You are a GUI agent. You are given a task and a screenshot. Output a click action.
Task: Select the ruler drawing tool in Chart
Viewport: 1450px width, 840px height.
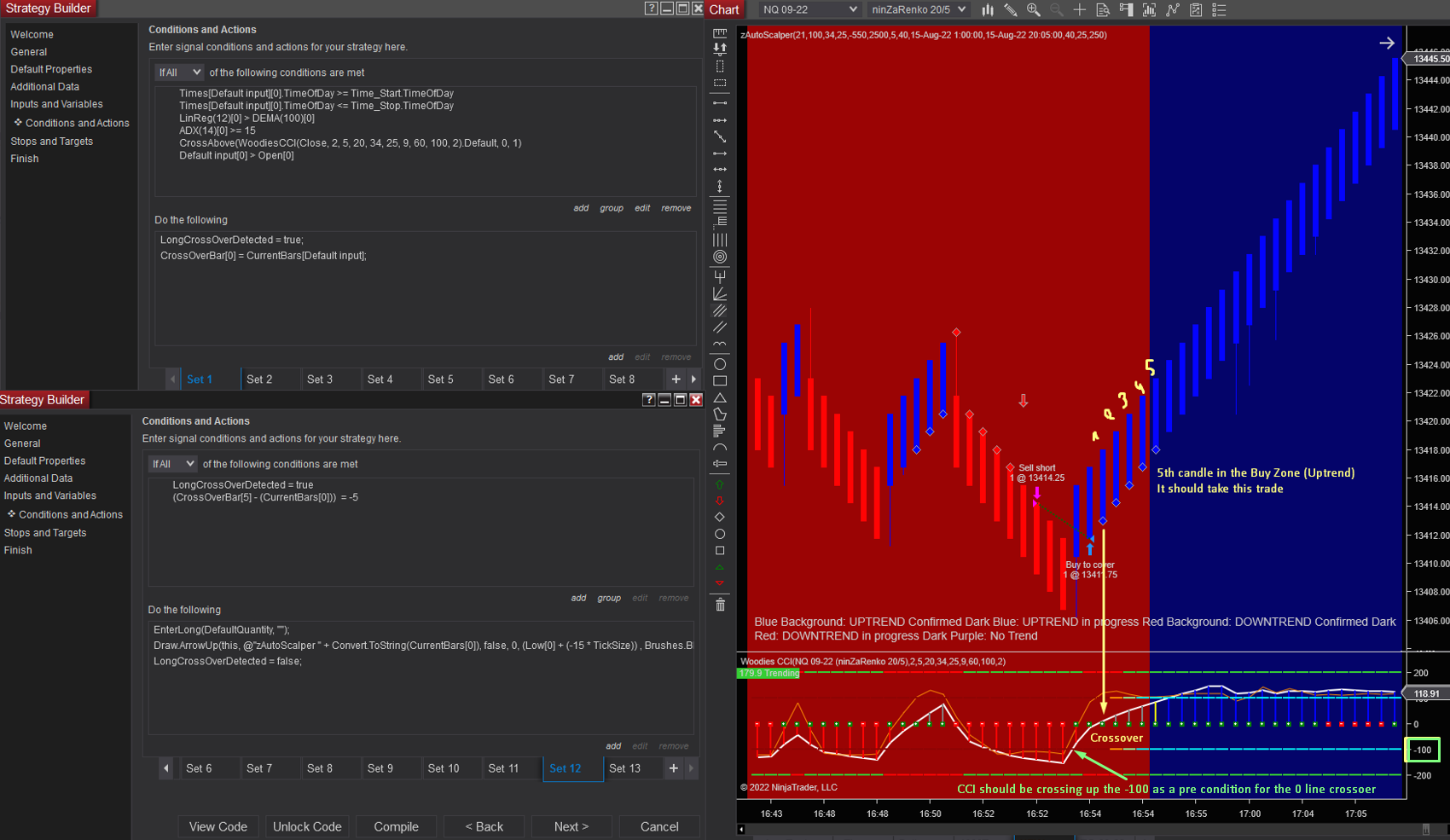tap(720, 33)
